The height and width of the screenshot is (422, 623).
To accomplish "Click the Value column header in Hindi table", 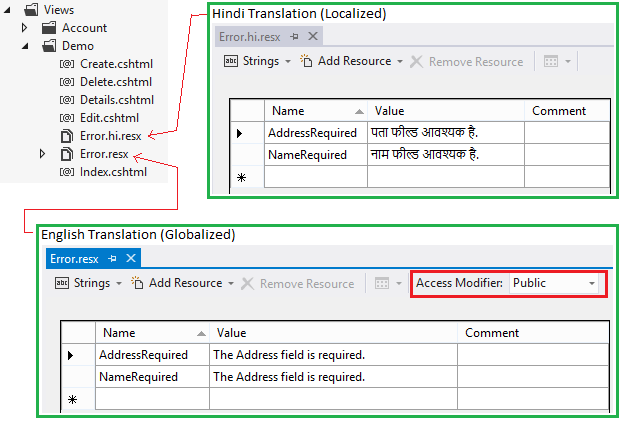I will point(446,111).
